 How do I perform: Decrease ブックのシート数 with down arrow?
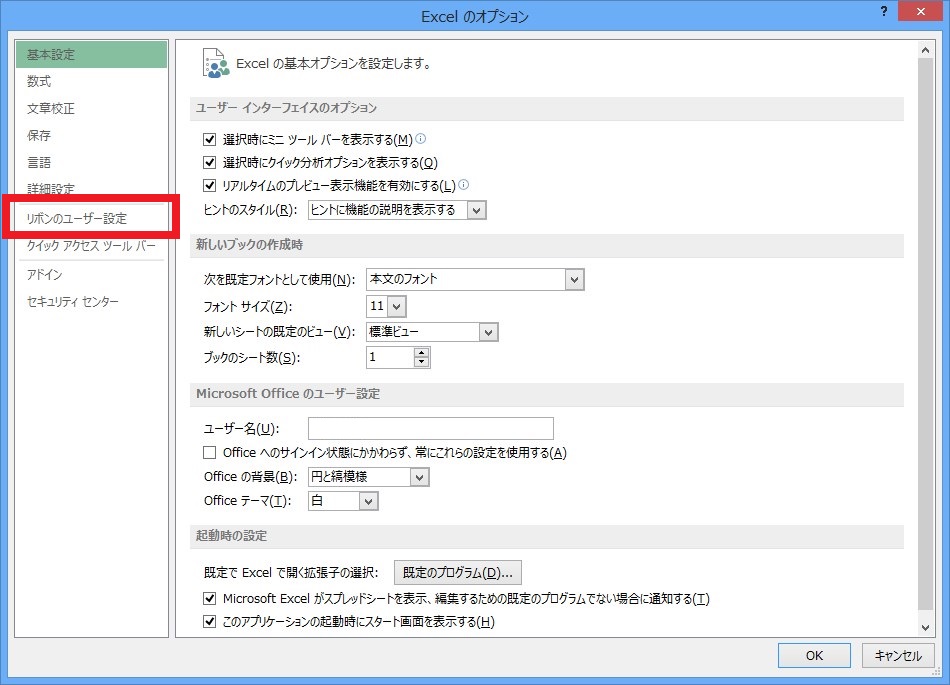click(422, 362)
